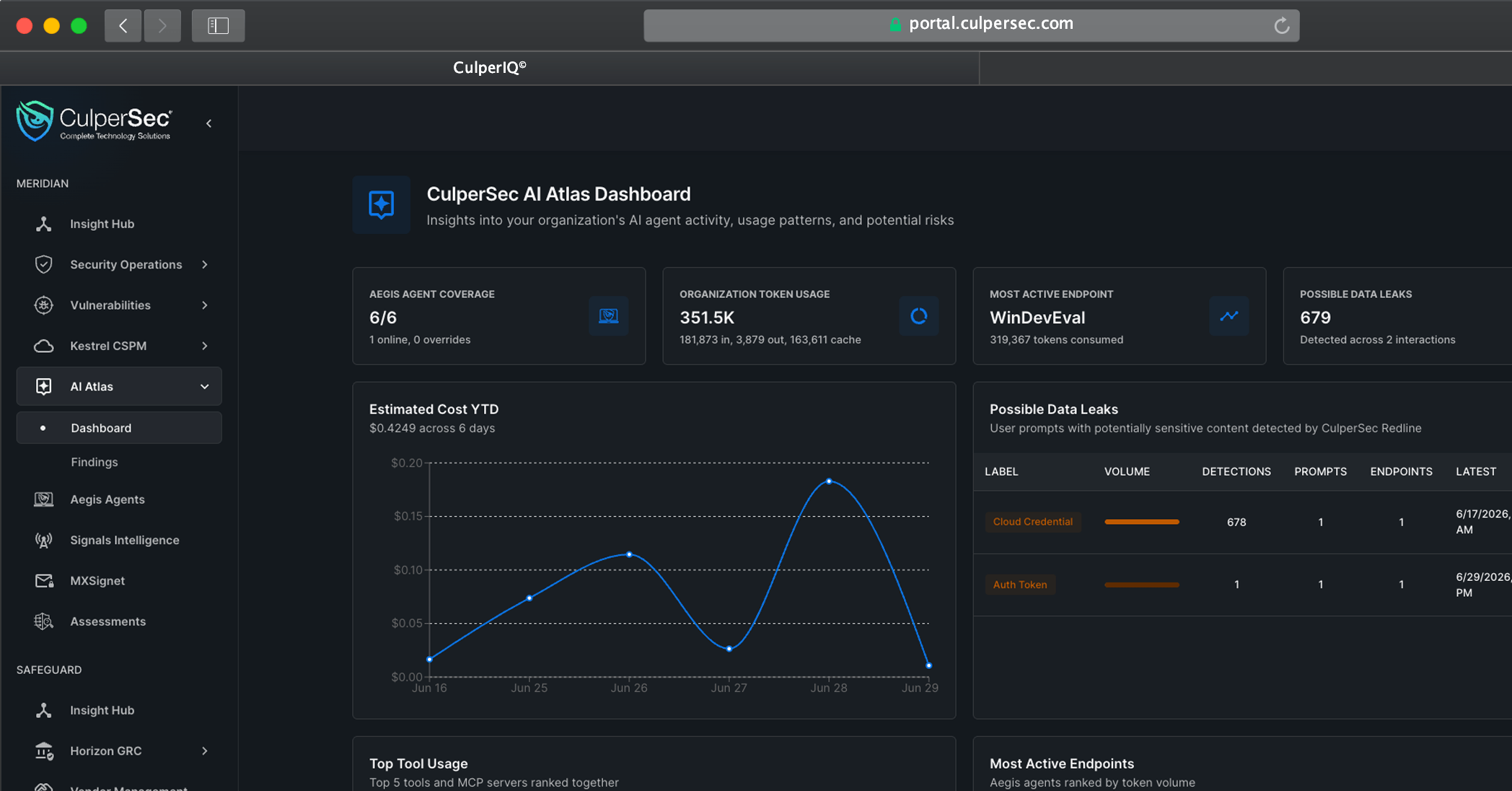This screenshot has width=1512, height=791.
Task: Click the Horizon GRC bank icon
Action: pos(44,751)
